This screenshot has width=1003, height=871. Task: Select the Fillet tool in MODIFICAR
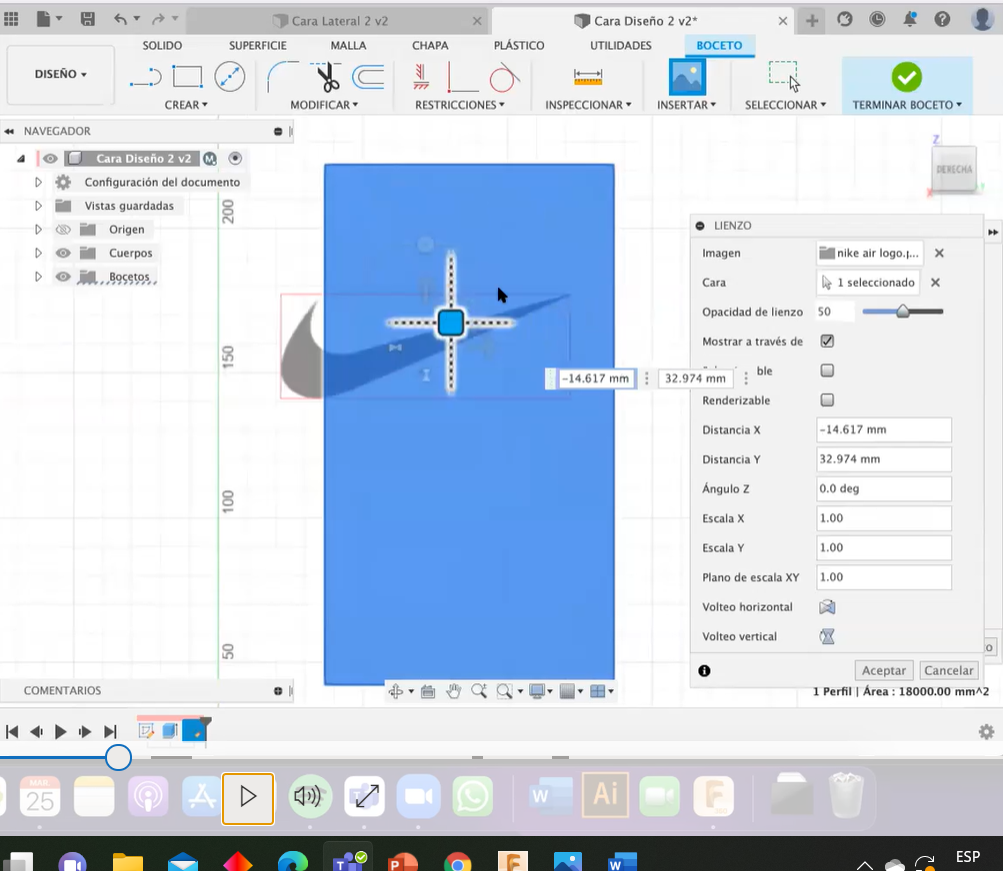coord(281,77)
